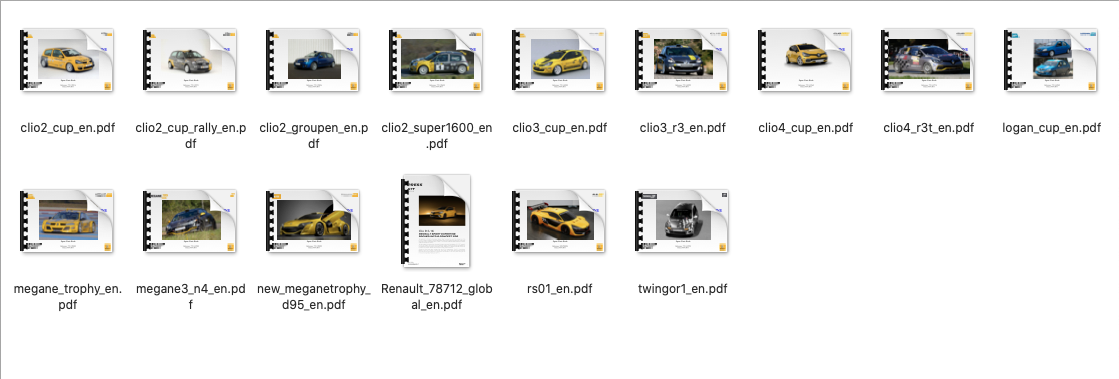Click the filename label logan_cup_en.pdf
The height and width of the screenshot is (379, 1119).
pyautogui.click(x=1051, y=128)
